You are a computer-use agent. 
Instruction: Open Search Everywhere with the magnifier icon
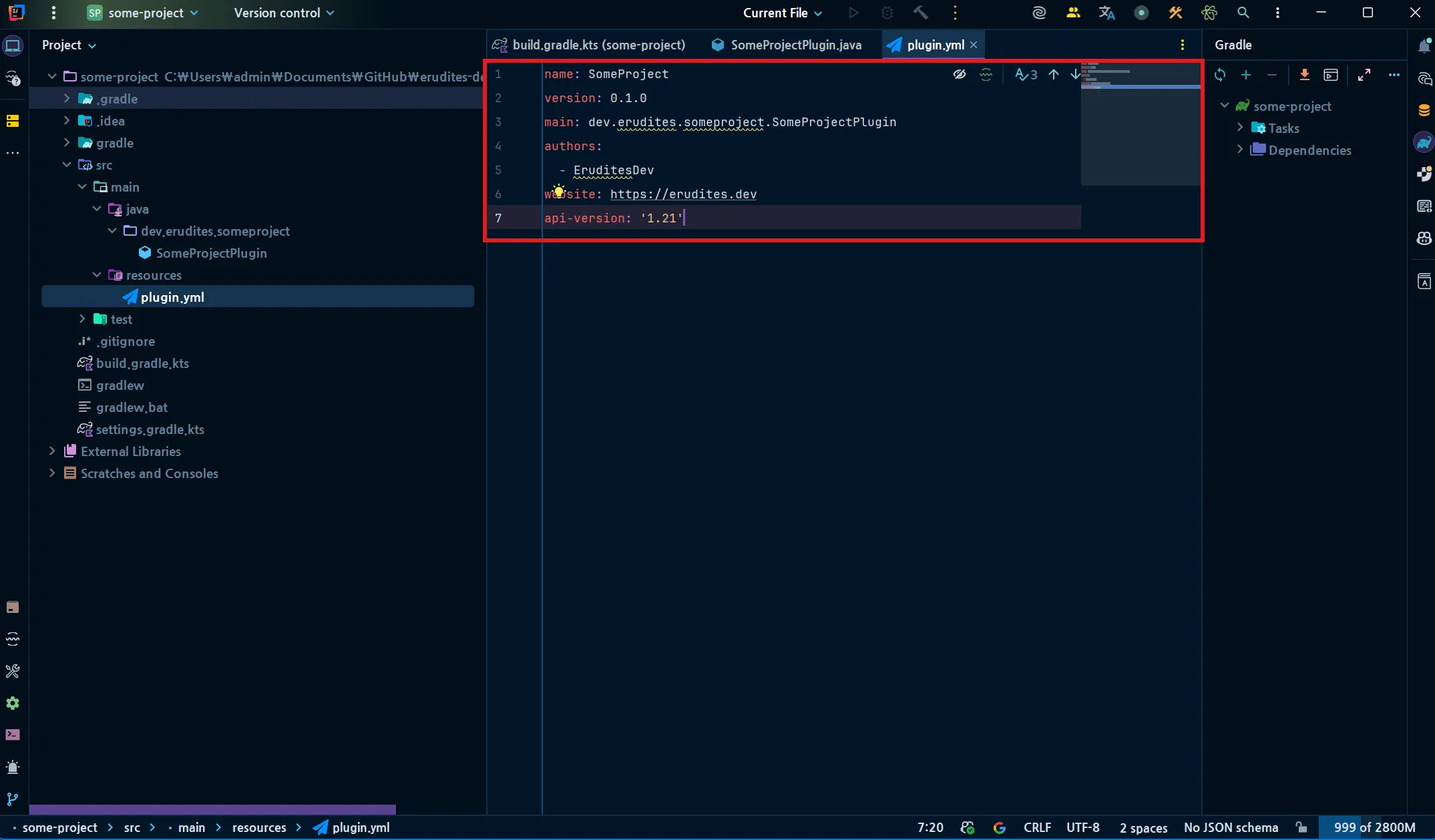click(x=1243, y=13)
